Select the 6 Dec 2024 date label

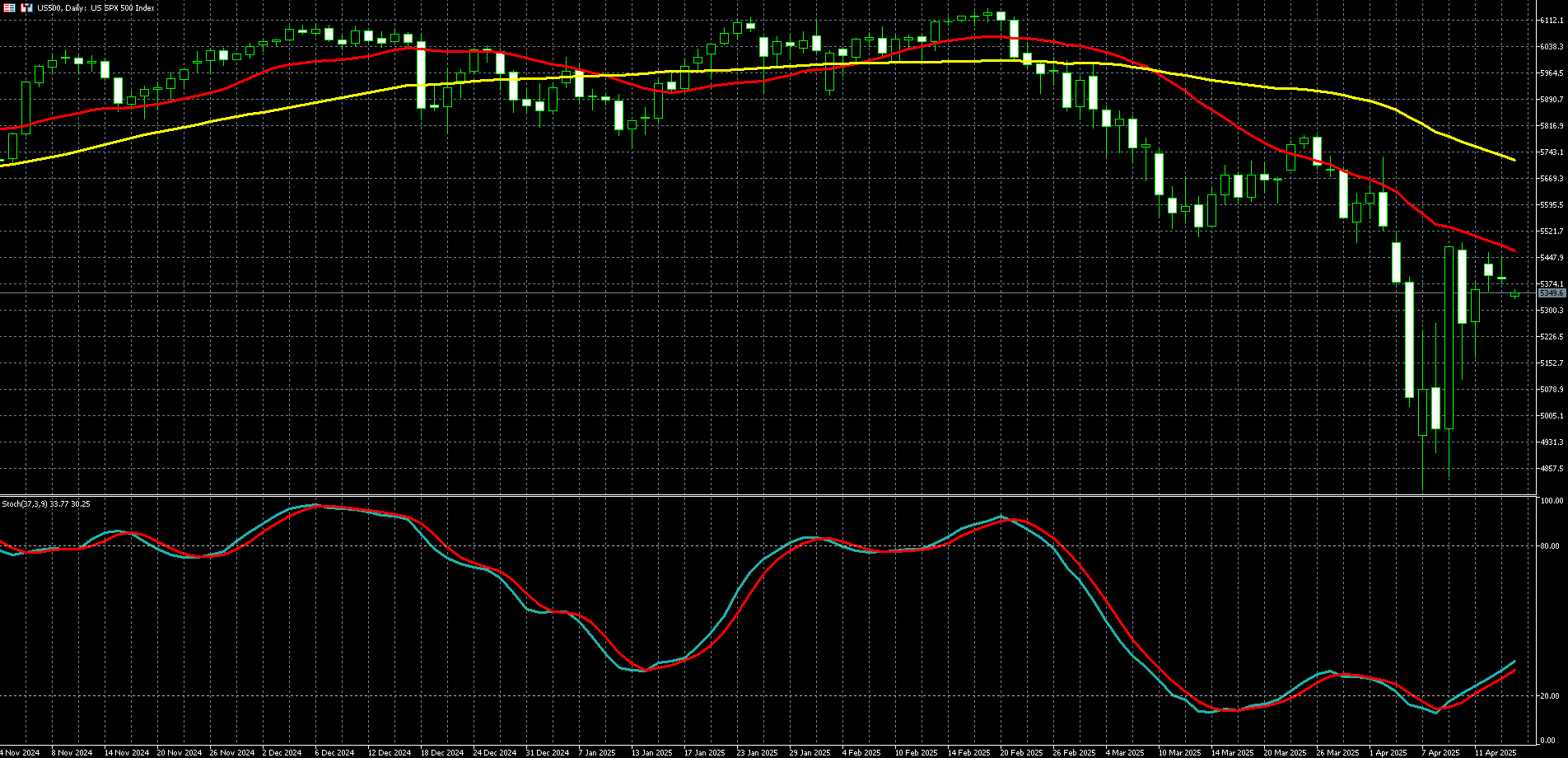(334, 752)
